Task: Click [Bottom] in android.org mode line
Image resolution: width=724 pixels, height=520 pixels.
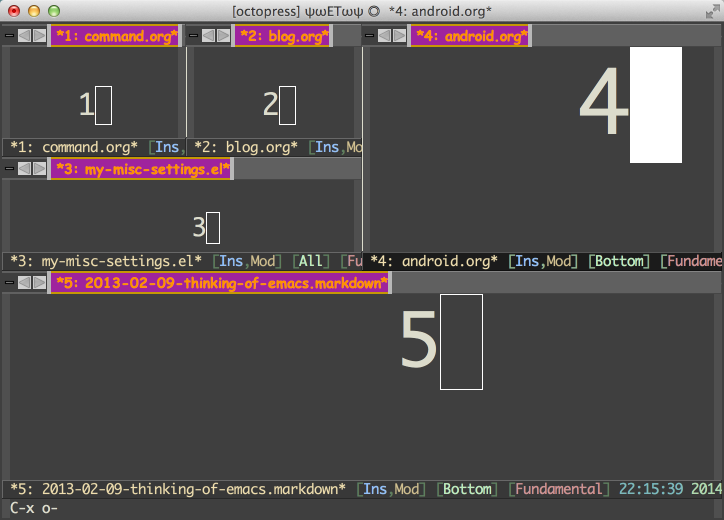Action: pos(619,261)
